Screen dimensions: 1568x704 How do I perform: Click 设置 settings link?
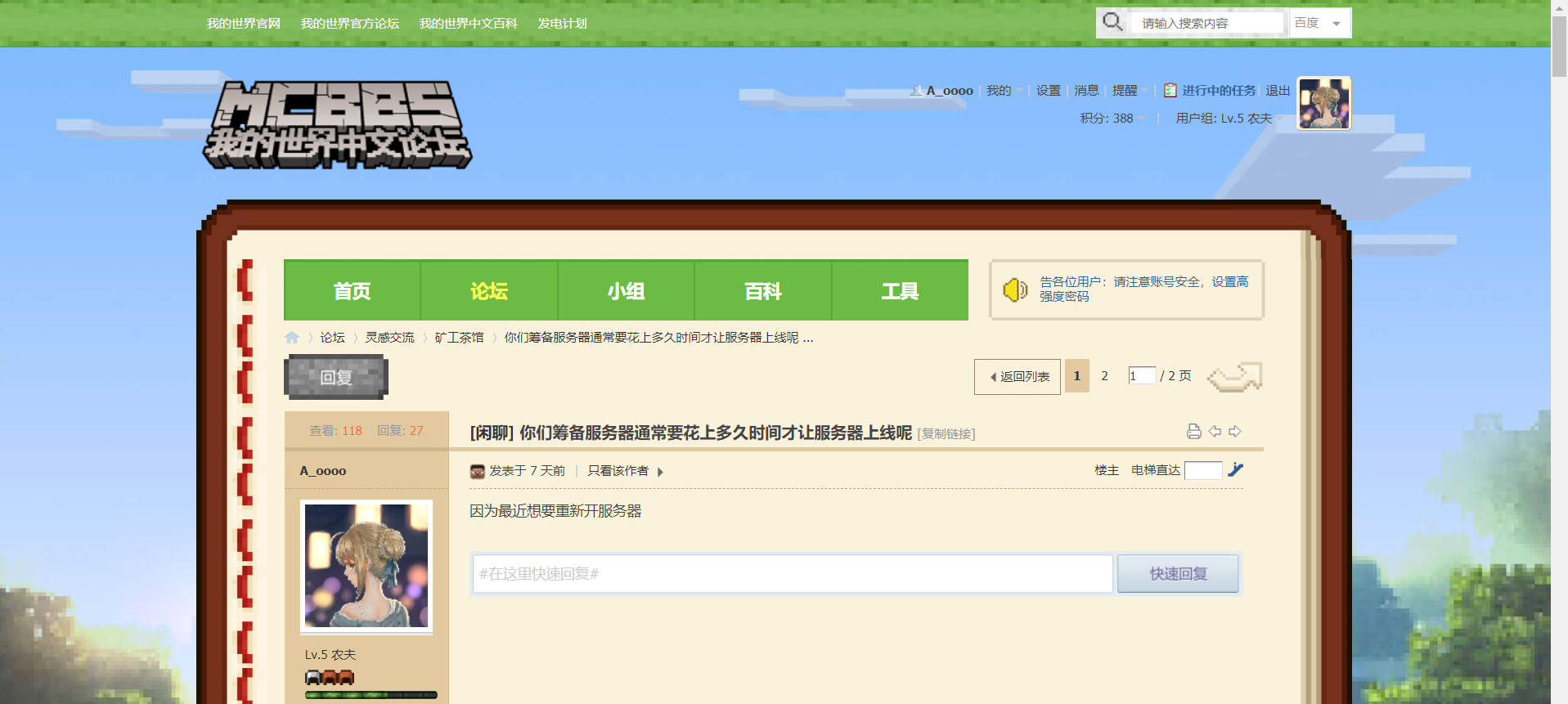[1049, 91]
